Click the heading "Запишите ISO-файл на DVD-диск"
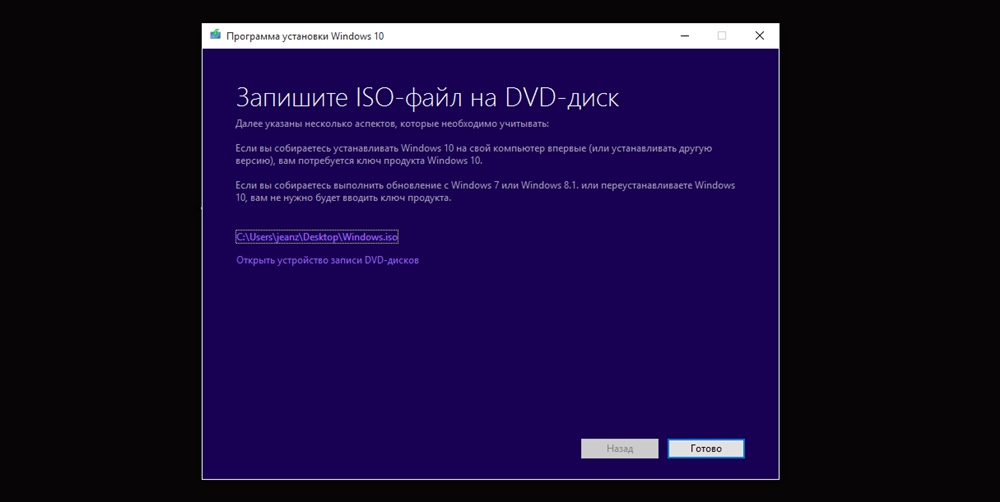Screen dimensions: 1000x502 pos(427,97)
